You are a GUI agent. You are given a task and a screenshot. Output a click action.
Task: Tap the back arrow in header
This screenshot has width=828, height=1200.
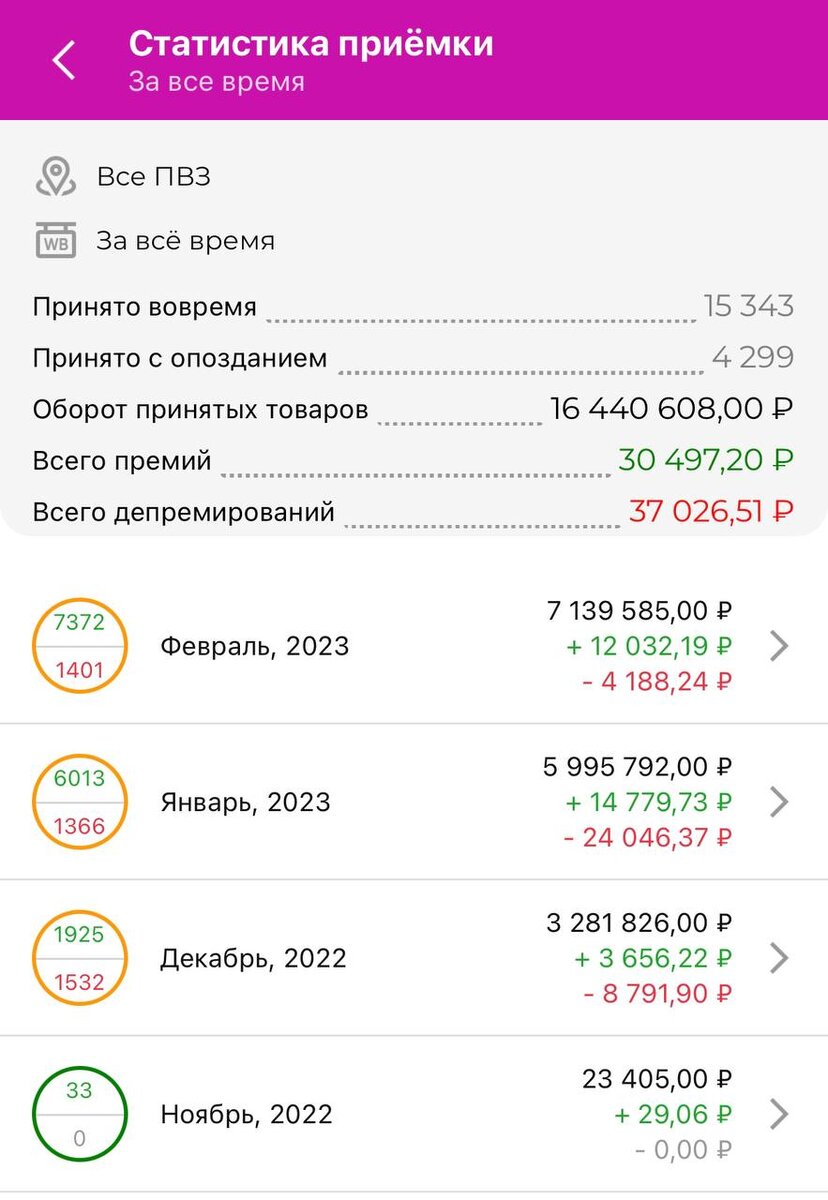click(x=64, y=61)
